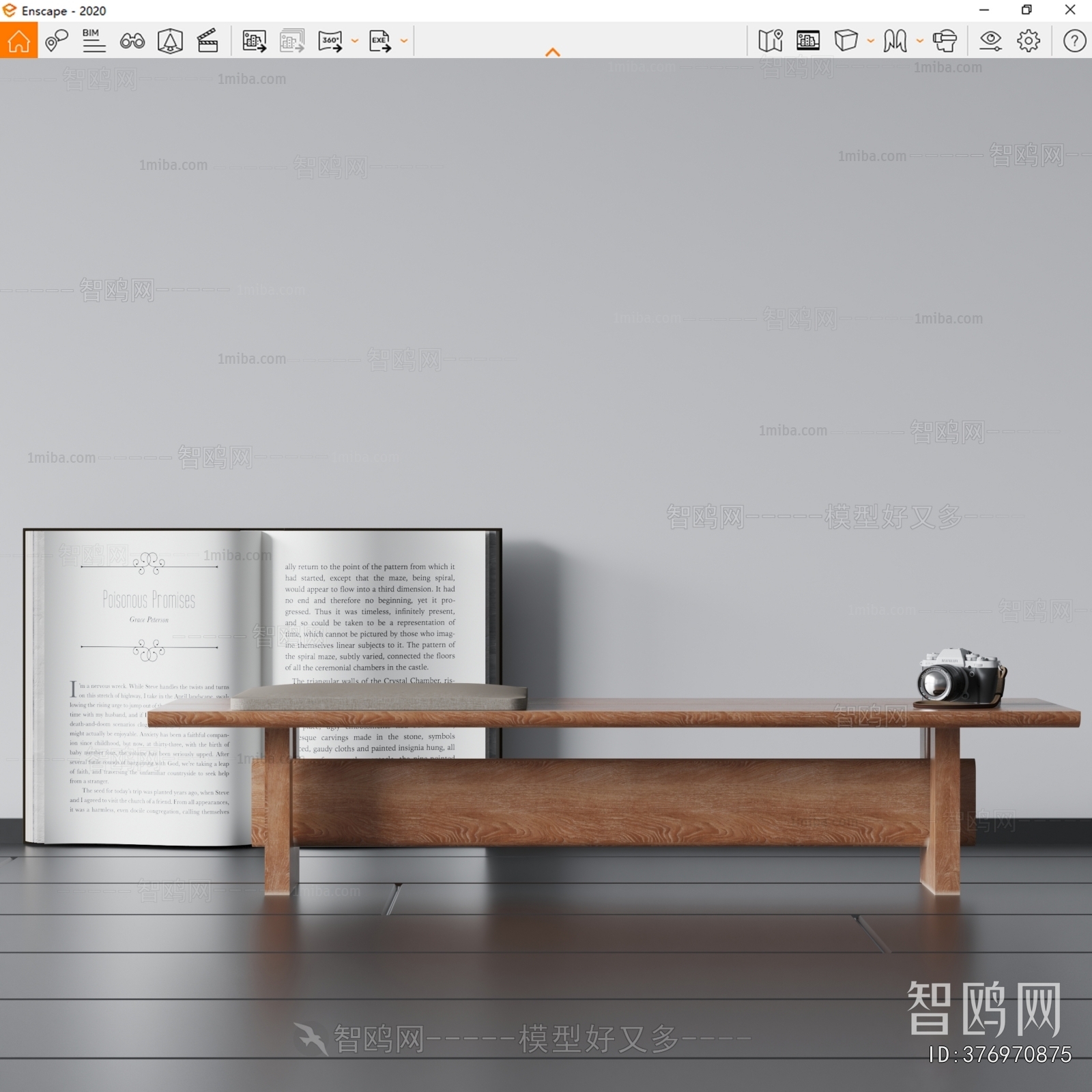Image resolution: width=1092 pixels, height=1092 pixels.
Task: Open the Collaborative Annotations tool
Action: pos(57,41)
